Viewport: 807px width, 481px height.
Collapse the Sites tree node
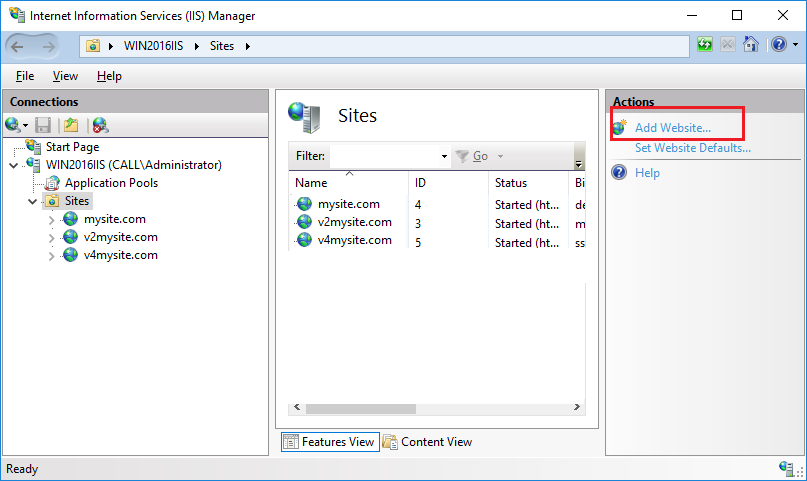click(32, 201)
